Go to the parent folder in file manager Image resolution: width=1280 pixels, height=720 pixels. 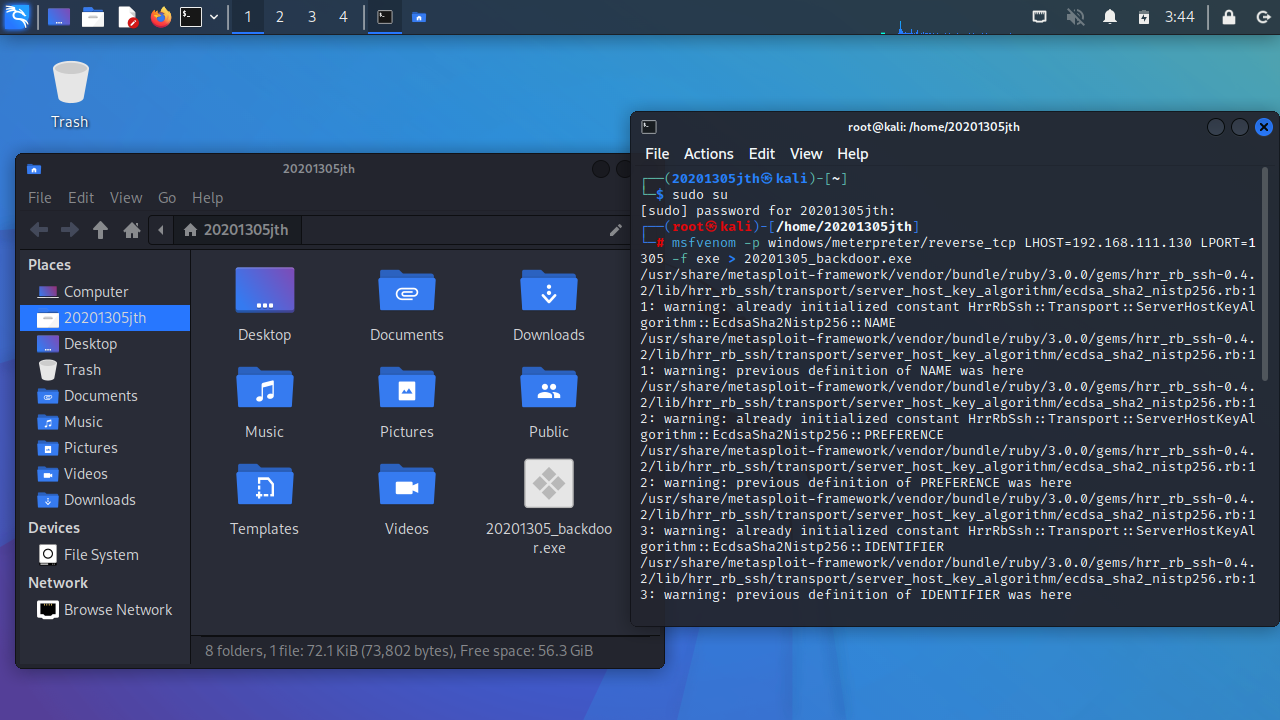100,230
